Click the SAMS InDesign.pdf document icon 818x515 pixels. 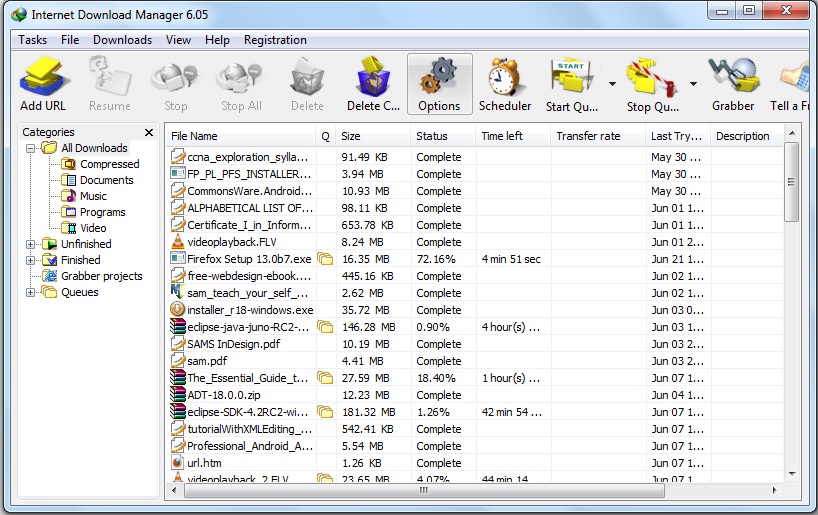click(x=178, y=344)
